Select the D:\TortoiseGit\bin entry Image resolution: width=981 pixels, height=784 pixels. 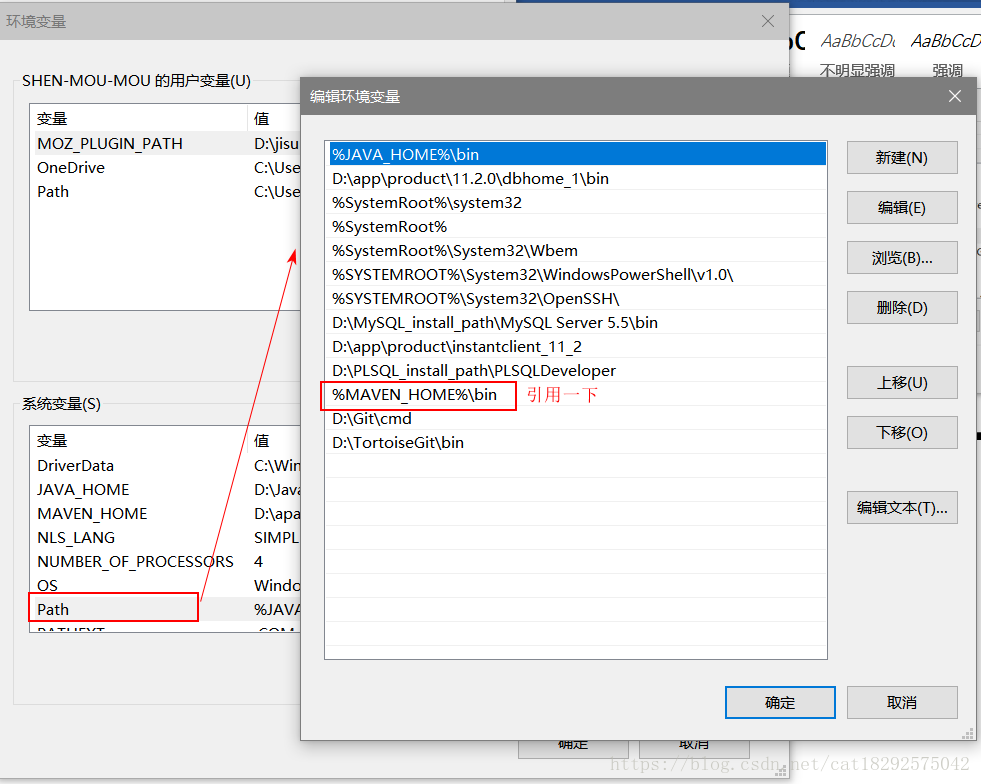tap(576, 442)
